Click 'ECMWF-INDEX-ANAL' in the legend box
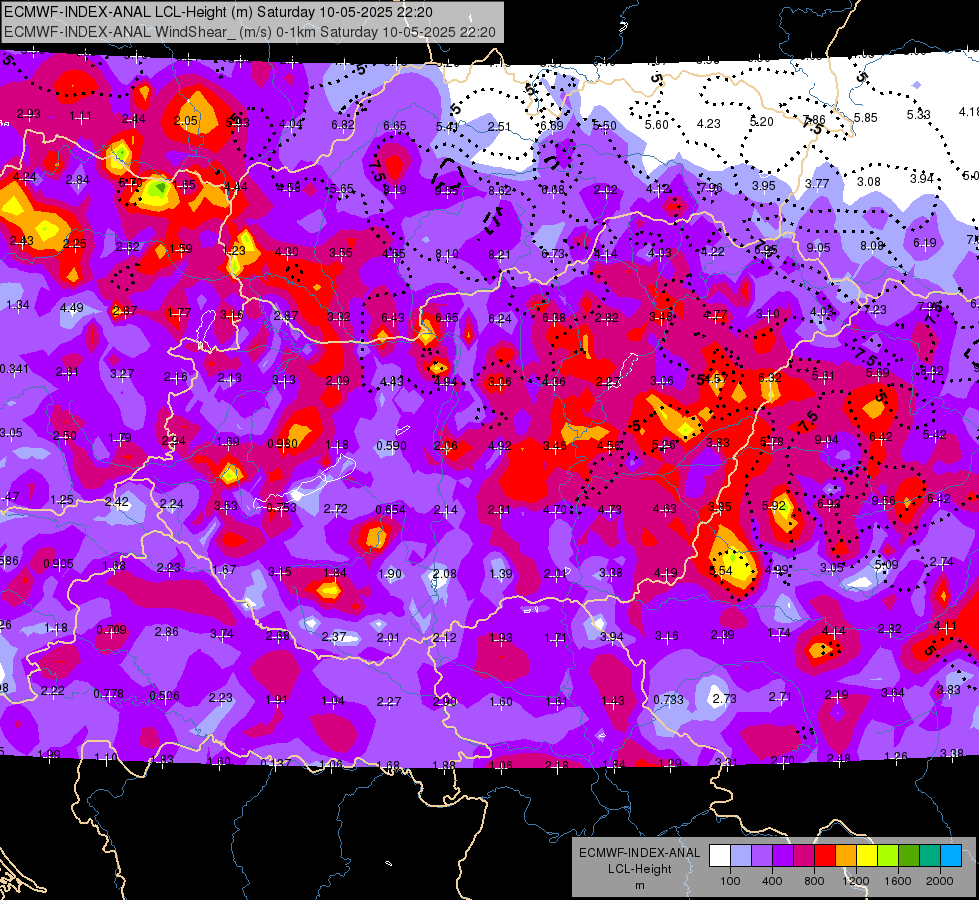 pyautogui.click(x=639, y=853)
